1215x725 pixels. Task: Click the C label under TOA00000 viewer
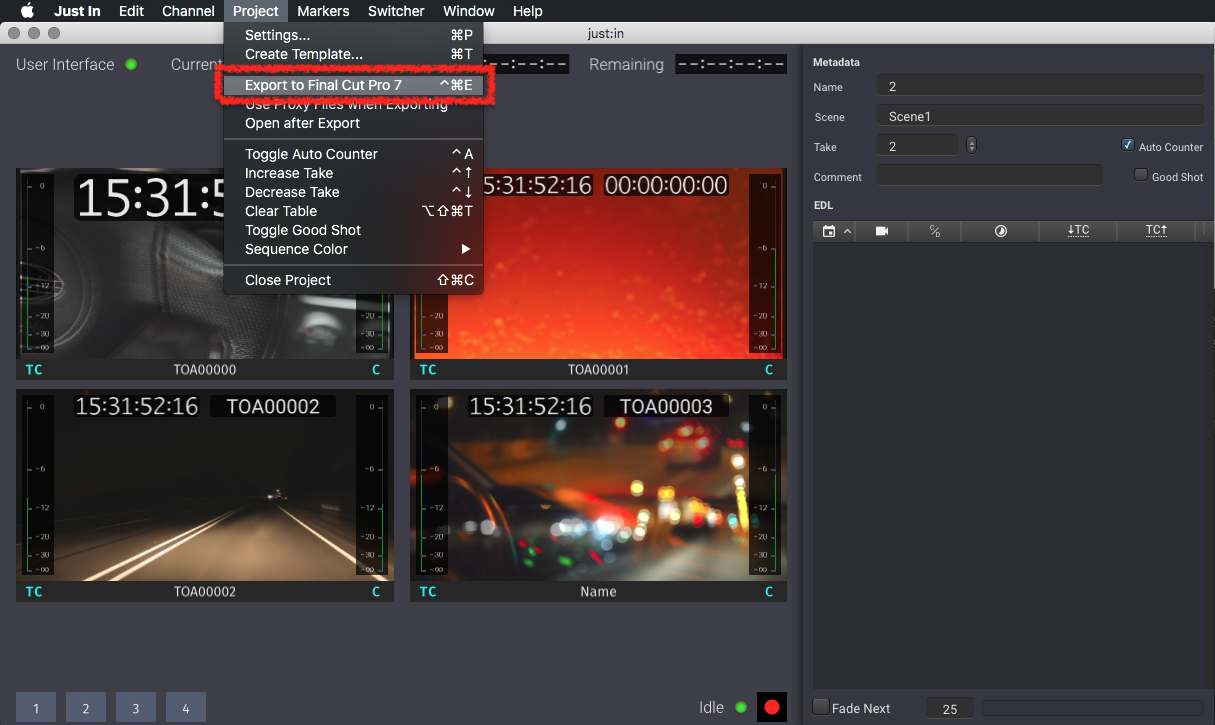tap(376, 370)
